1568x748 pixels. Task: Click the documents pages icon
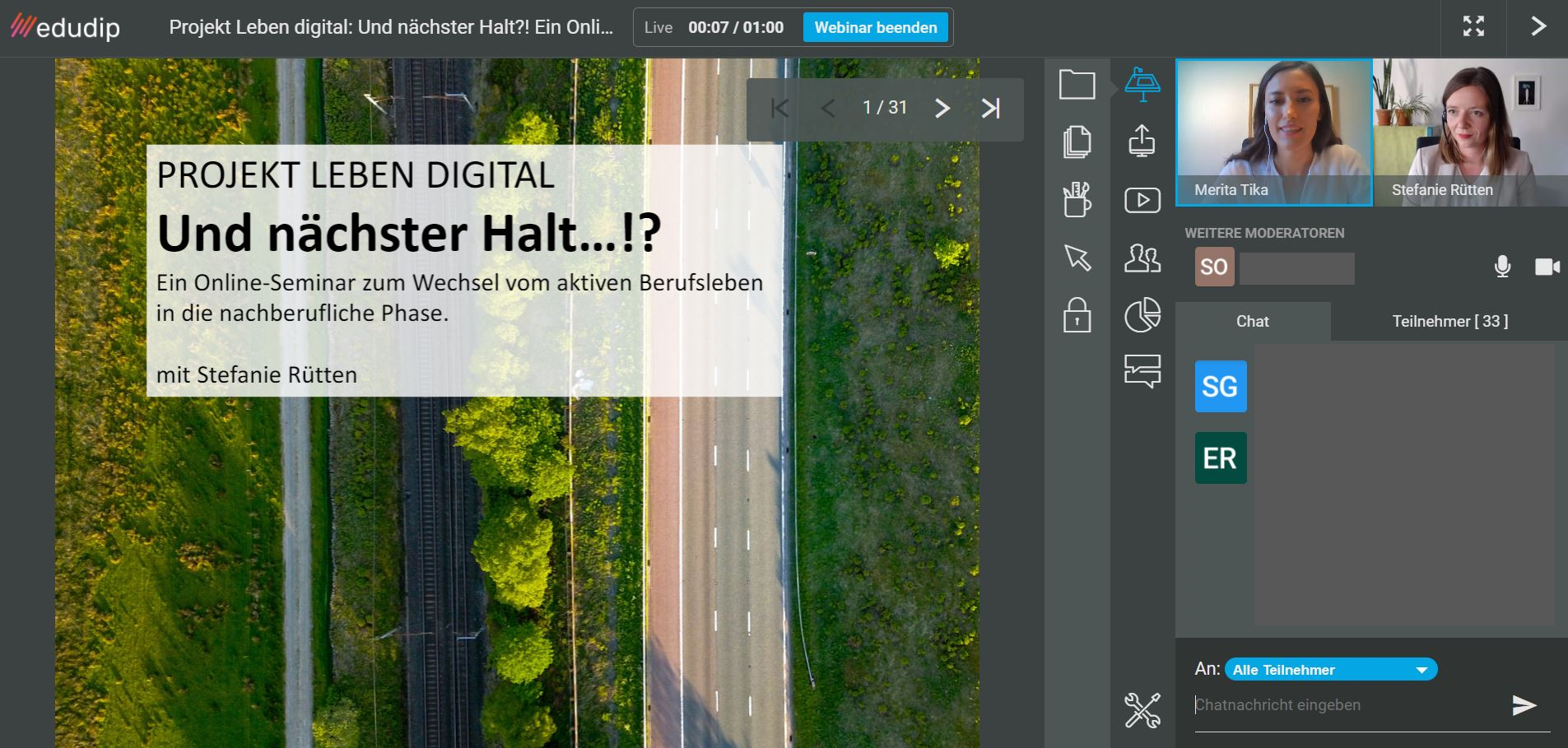pyautogui.click(x=1077, y=142)
